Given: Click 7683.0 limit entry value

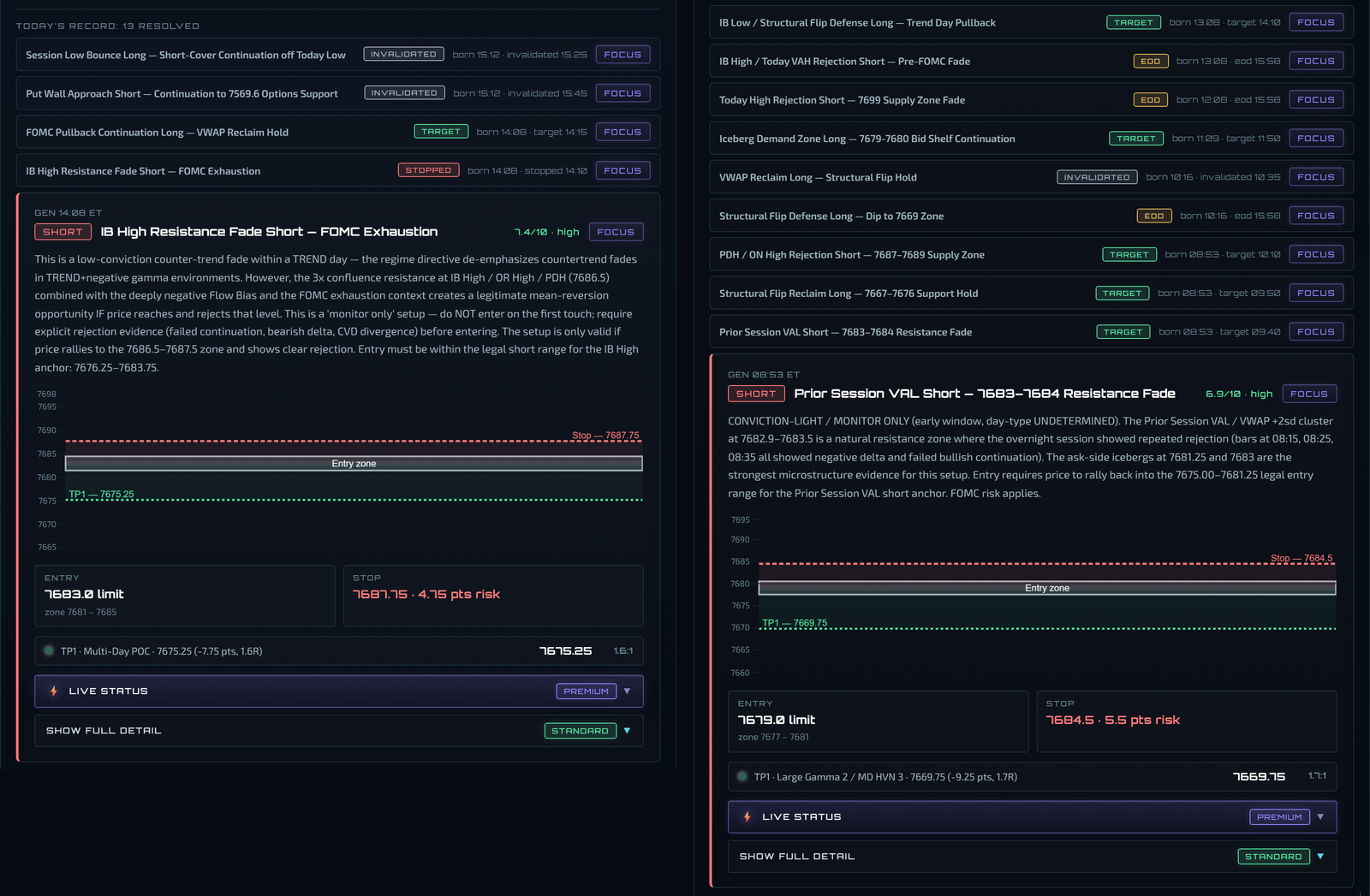Looking at the screenshot, I should pos(84,594).
